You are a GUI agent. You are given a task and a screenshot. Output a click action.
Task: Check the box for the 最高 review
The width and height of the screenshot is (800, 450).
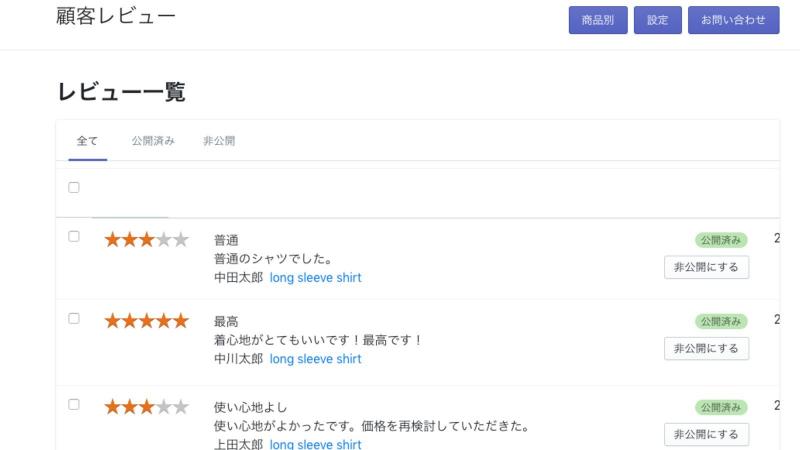(x=74, y=318)
